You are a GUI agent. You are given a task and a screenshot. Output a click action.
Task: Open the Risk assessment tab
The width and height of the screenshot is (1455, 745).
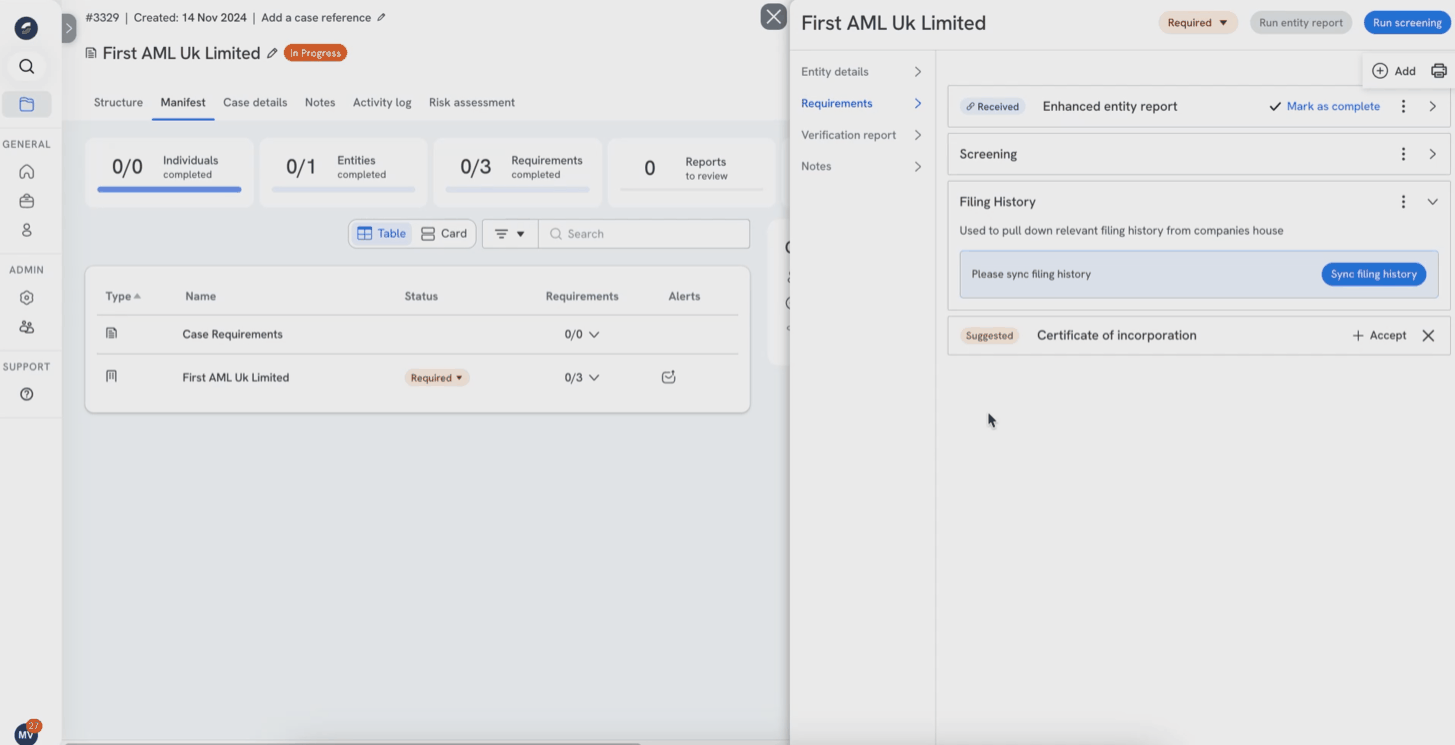(472, 102)
